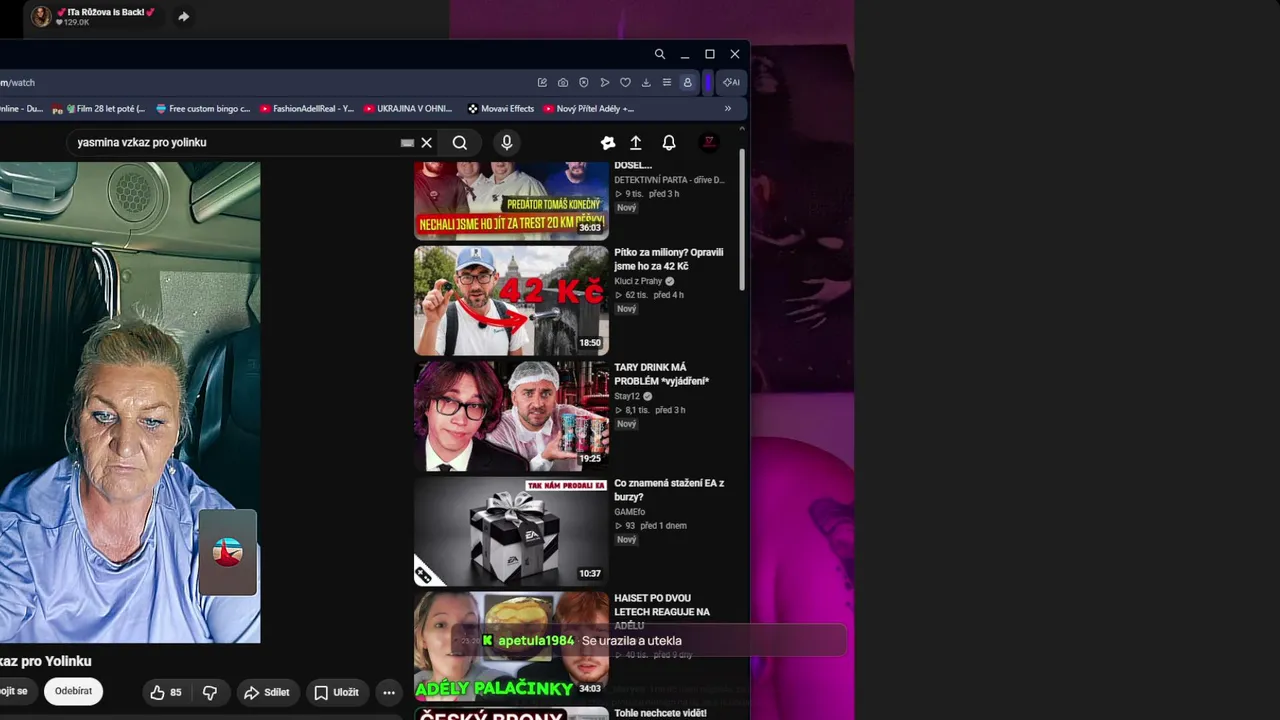Bookmark the page with the heart icon

click(625, 83)
